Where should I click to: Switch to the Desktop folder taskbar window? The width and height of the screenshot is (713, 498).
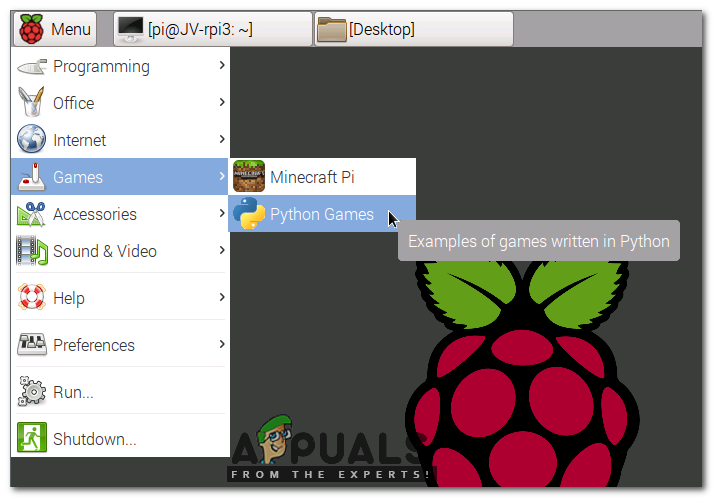click(414, 29)
